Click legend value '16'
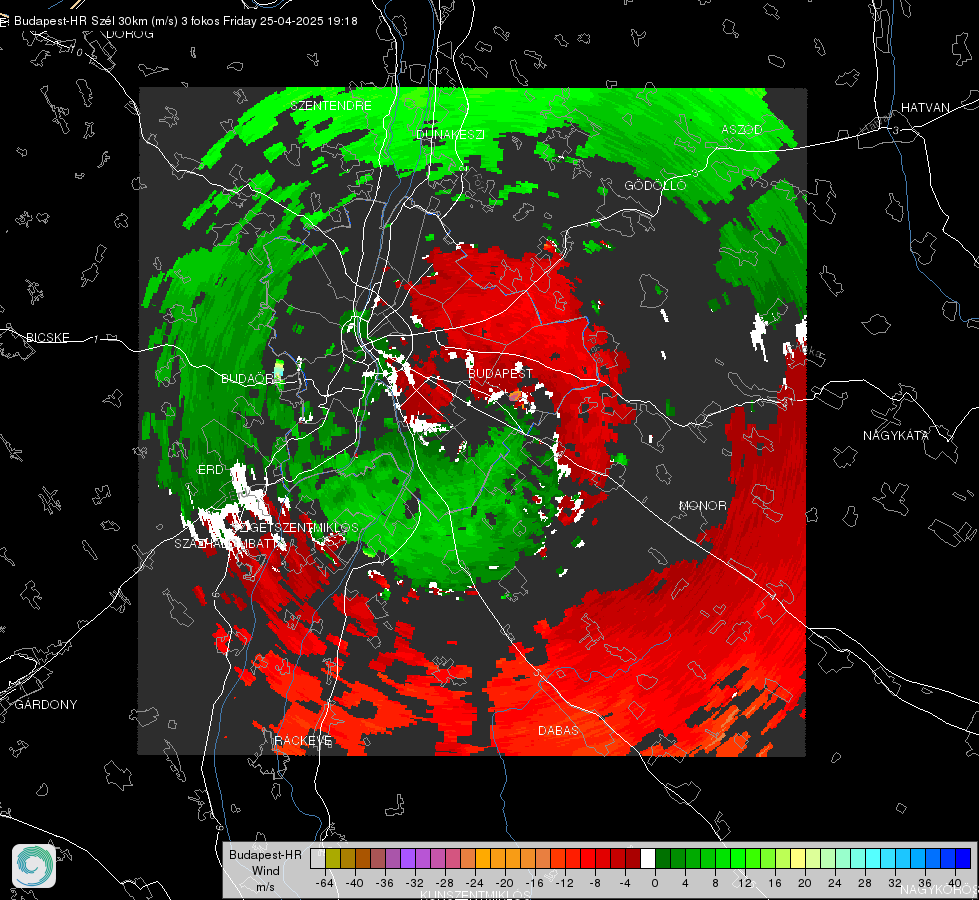The image size is (979, 900). coord(775,883)
